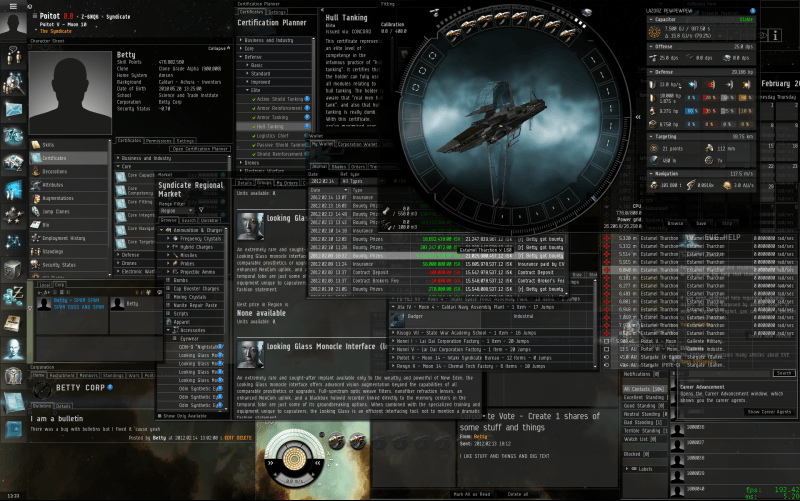Open the three-stars Neocom icon
The height and width of the screenshot is (501, 800).
coord(13,216)
